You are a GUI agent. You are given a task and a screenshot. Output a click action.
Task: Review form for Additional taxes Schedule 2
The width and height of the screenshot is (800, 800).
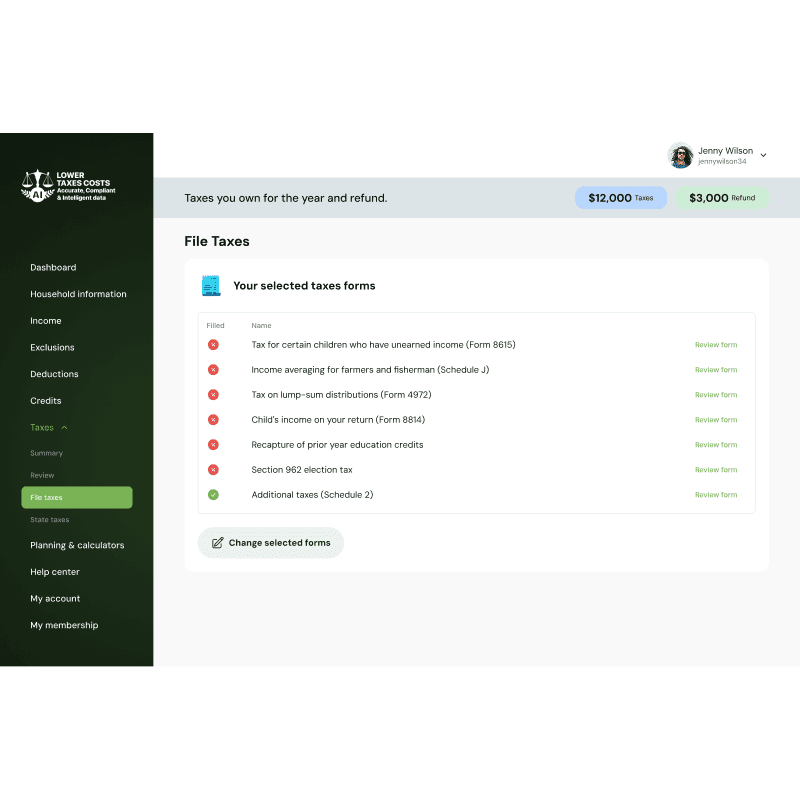coord(716,495)
